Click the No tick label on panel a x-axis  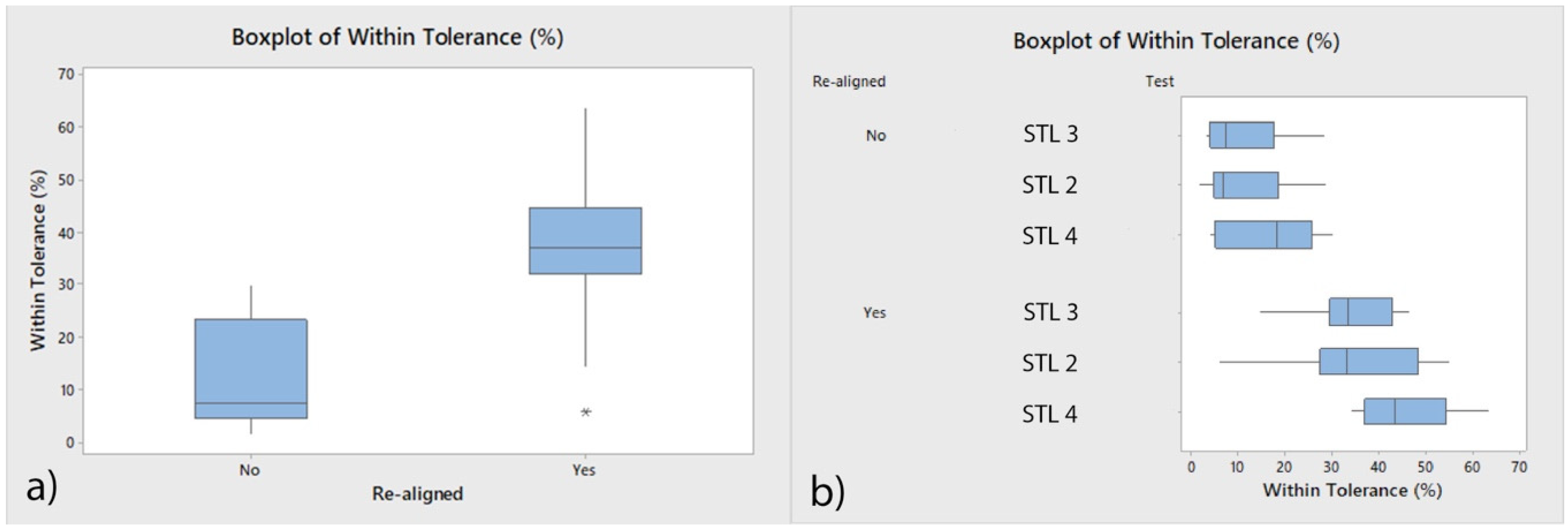249,470
